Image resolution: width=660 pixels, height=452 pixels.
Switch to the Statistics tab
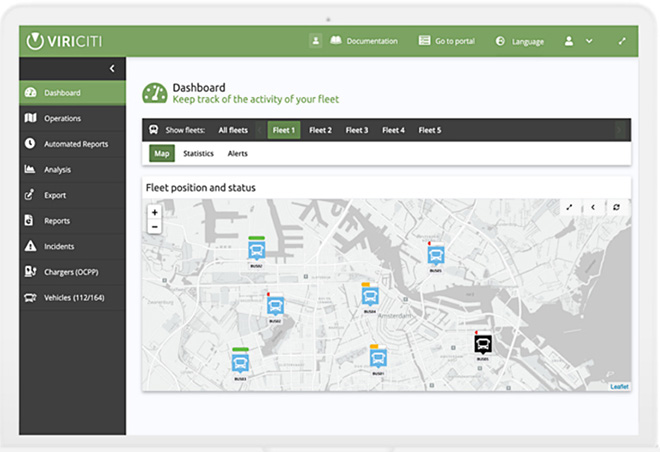pyautogui.click(x=198, y=154)
